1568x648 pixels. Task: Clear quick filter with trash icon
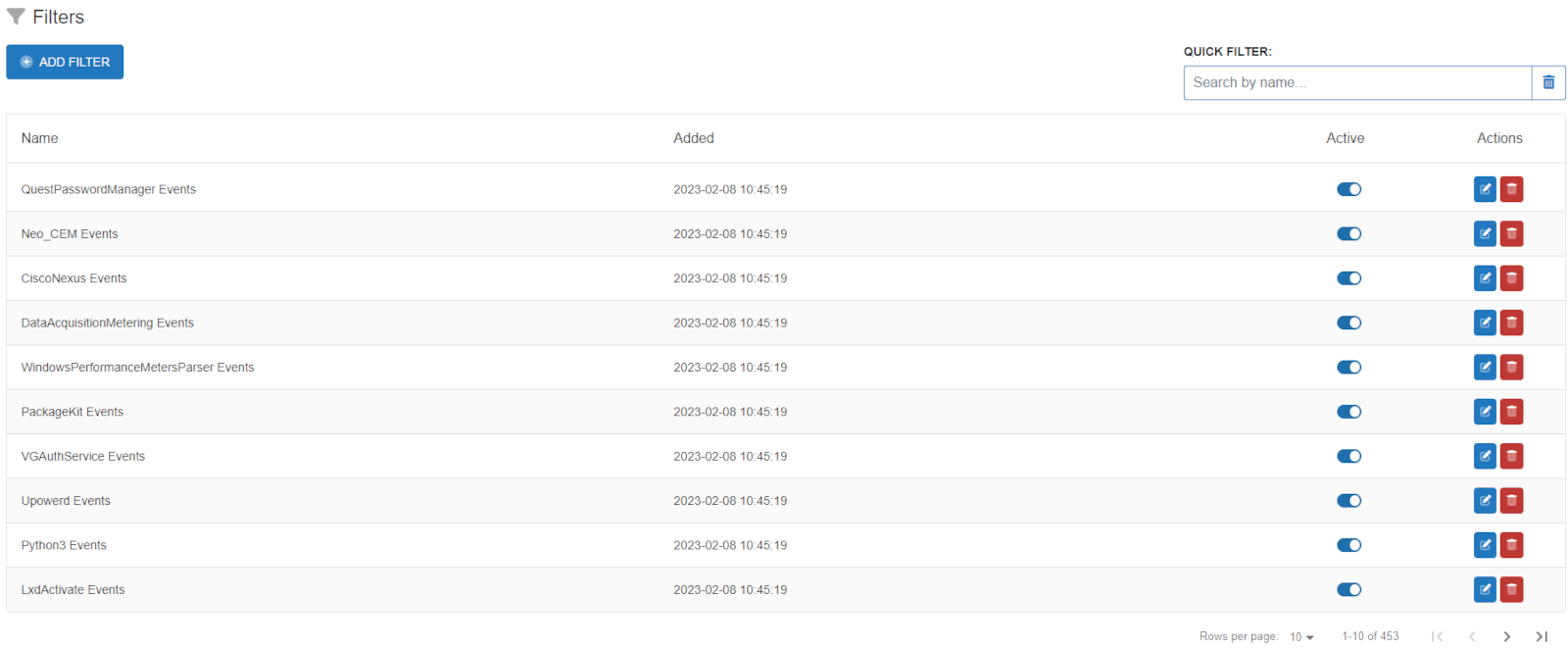coord(1548,82)
